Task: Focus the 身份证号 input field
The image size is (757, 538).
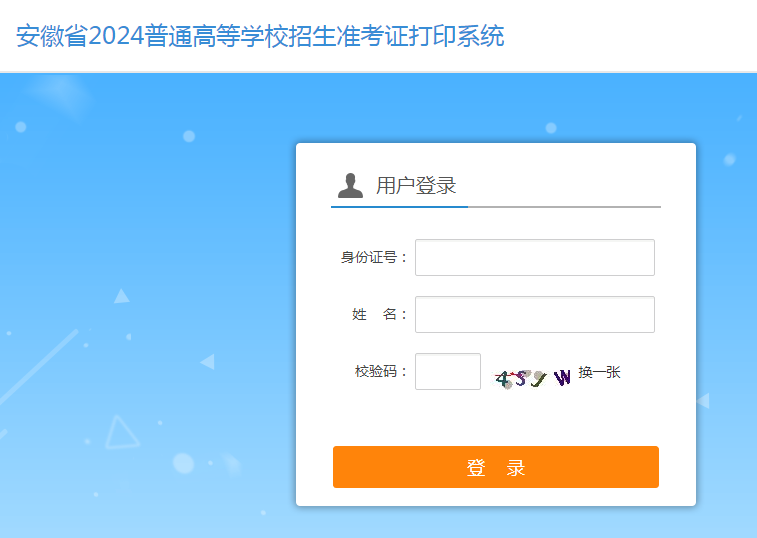Action: 534,257
